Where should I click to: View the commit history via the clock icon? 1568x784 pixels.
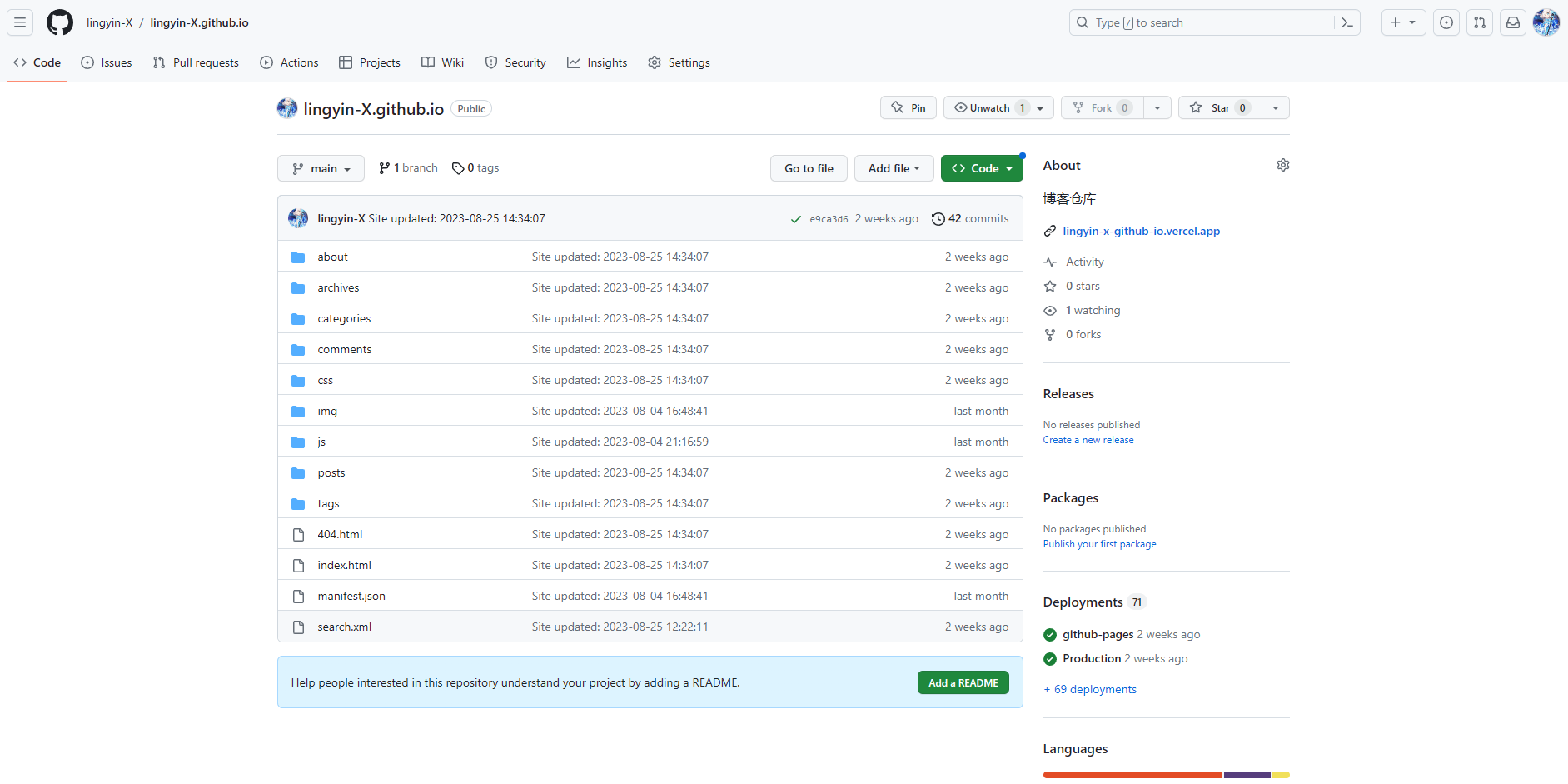[939, 218]
